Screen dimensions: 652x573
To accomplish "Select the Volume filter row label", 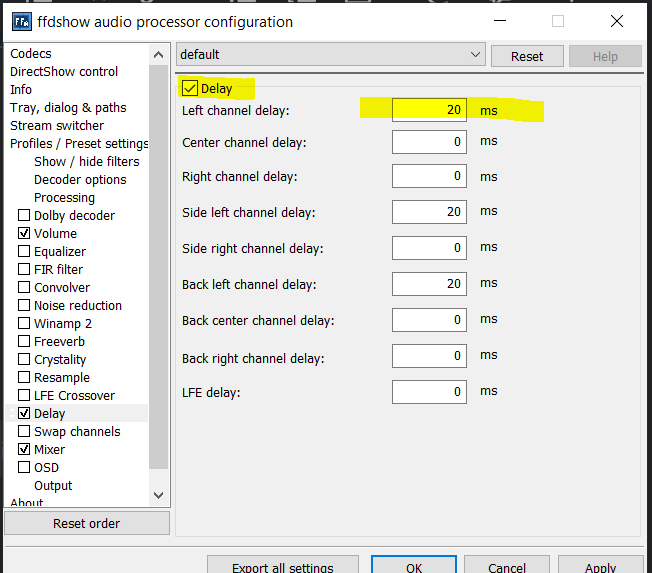I will tap(55, 233).
